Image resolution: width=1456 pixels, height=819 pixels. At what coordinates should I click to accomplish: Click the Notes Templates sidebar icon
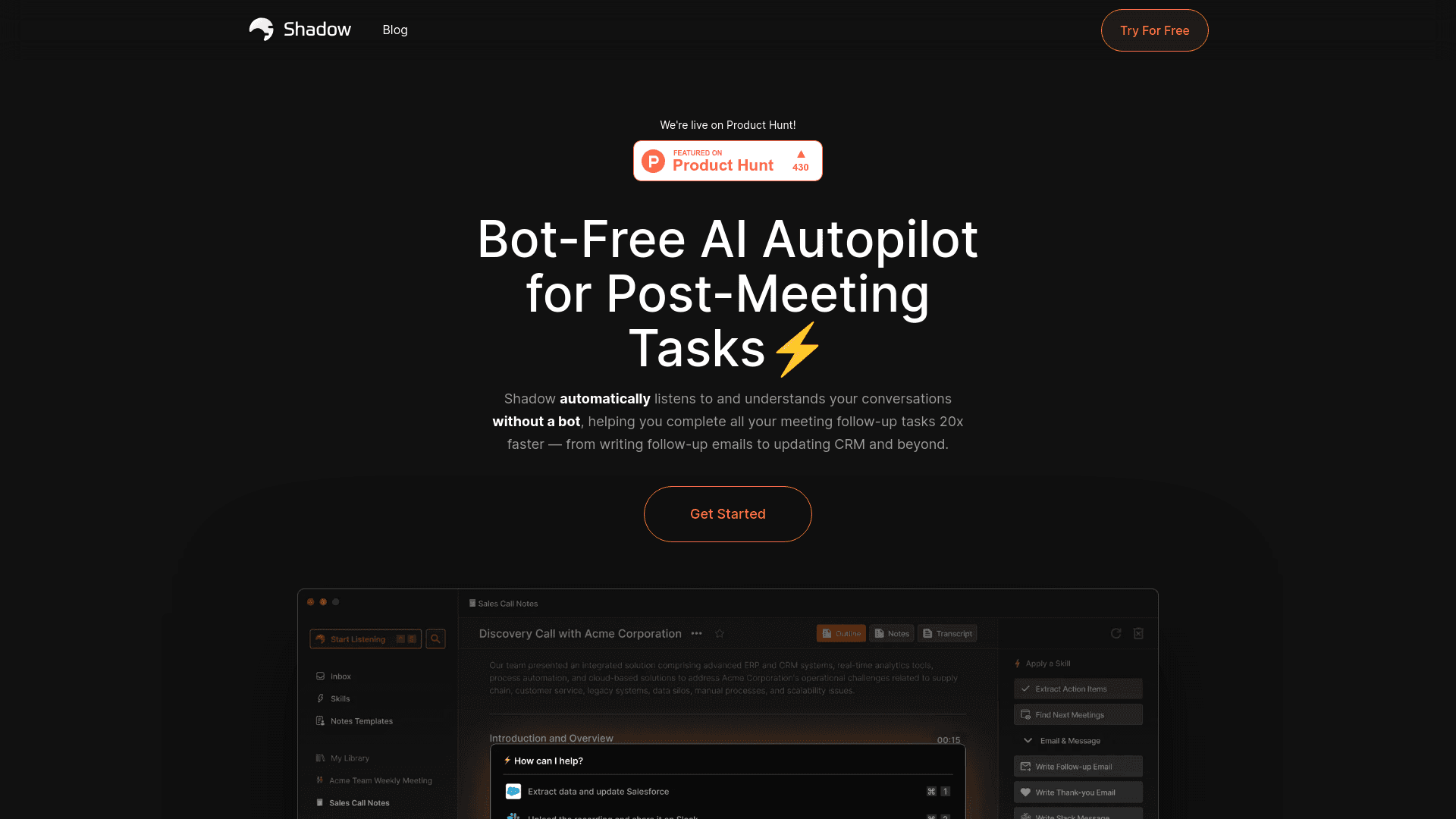coord(320,719)
